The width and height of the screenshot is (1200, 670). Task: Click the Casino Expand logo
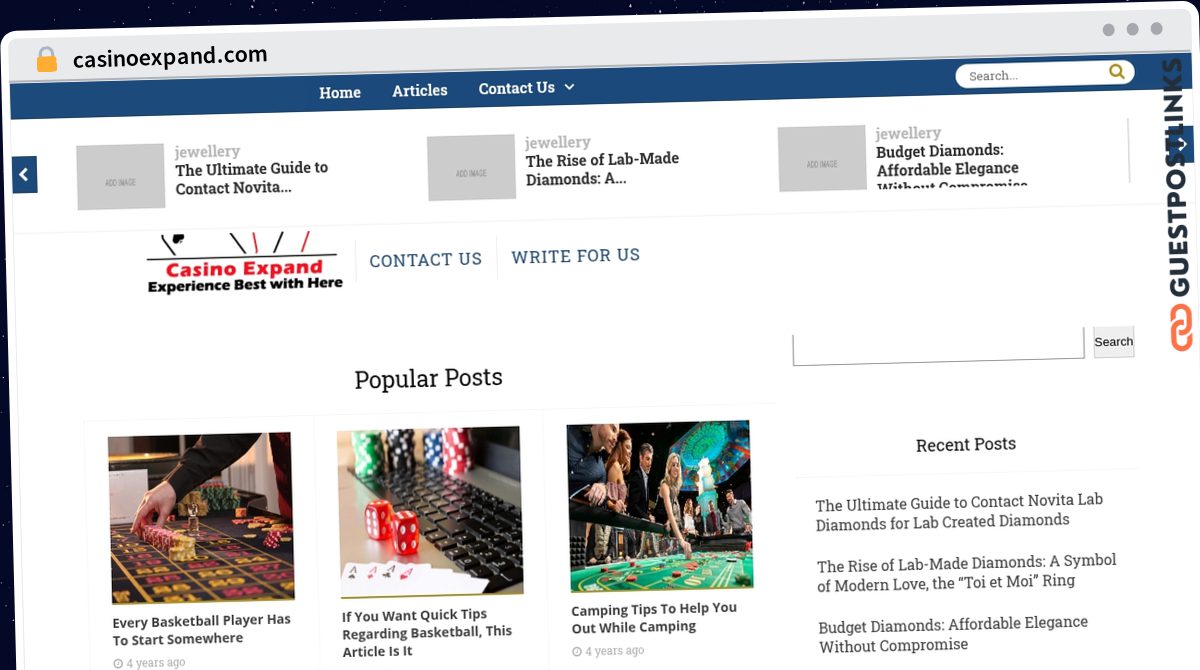(x=244, y=263)
